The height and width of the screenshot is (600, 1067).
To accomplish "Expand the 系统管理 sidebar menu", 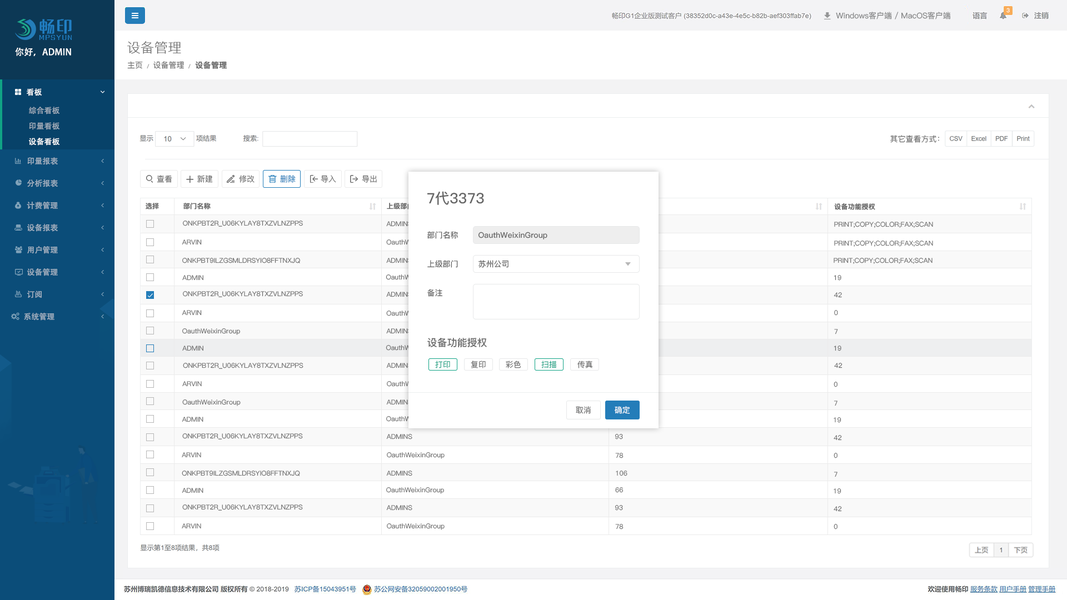I will 103,316.
